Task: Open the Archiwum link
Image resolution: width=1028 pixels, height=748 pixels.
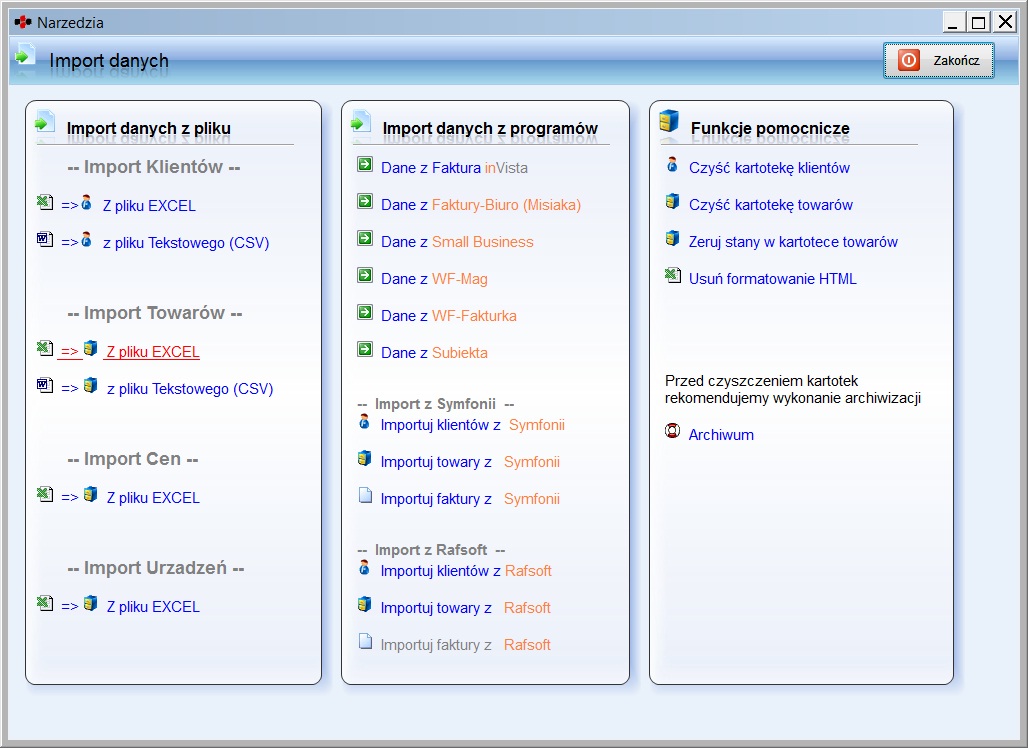Action: pos(721,435)
